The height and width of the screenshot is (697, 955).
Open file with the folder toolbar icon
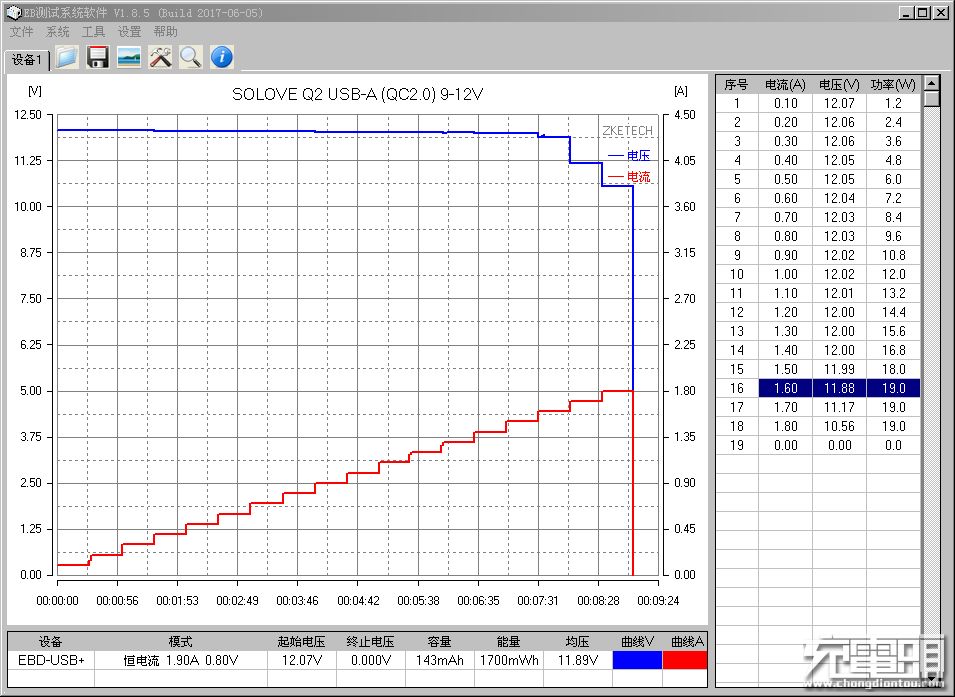67,57
